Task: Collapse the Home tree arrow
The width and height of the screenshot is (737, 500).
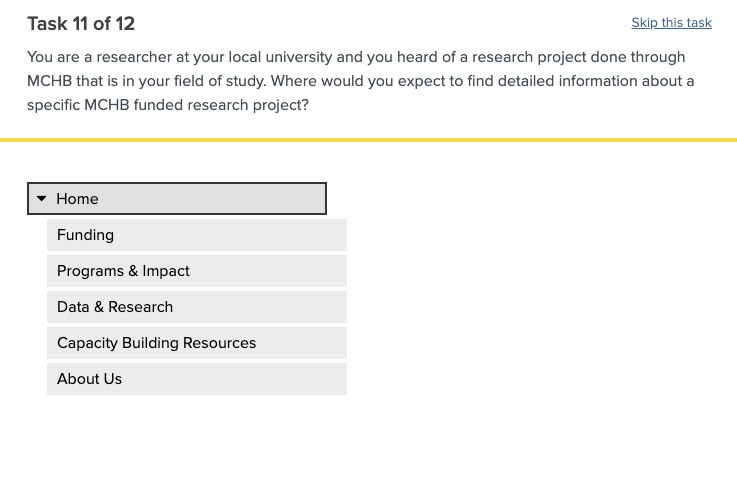Action: (42, 199)
